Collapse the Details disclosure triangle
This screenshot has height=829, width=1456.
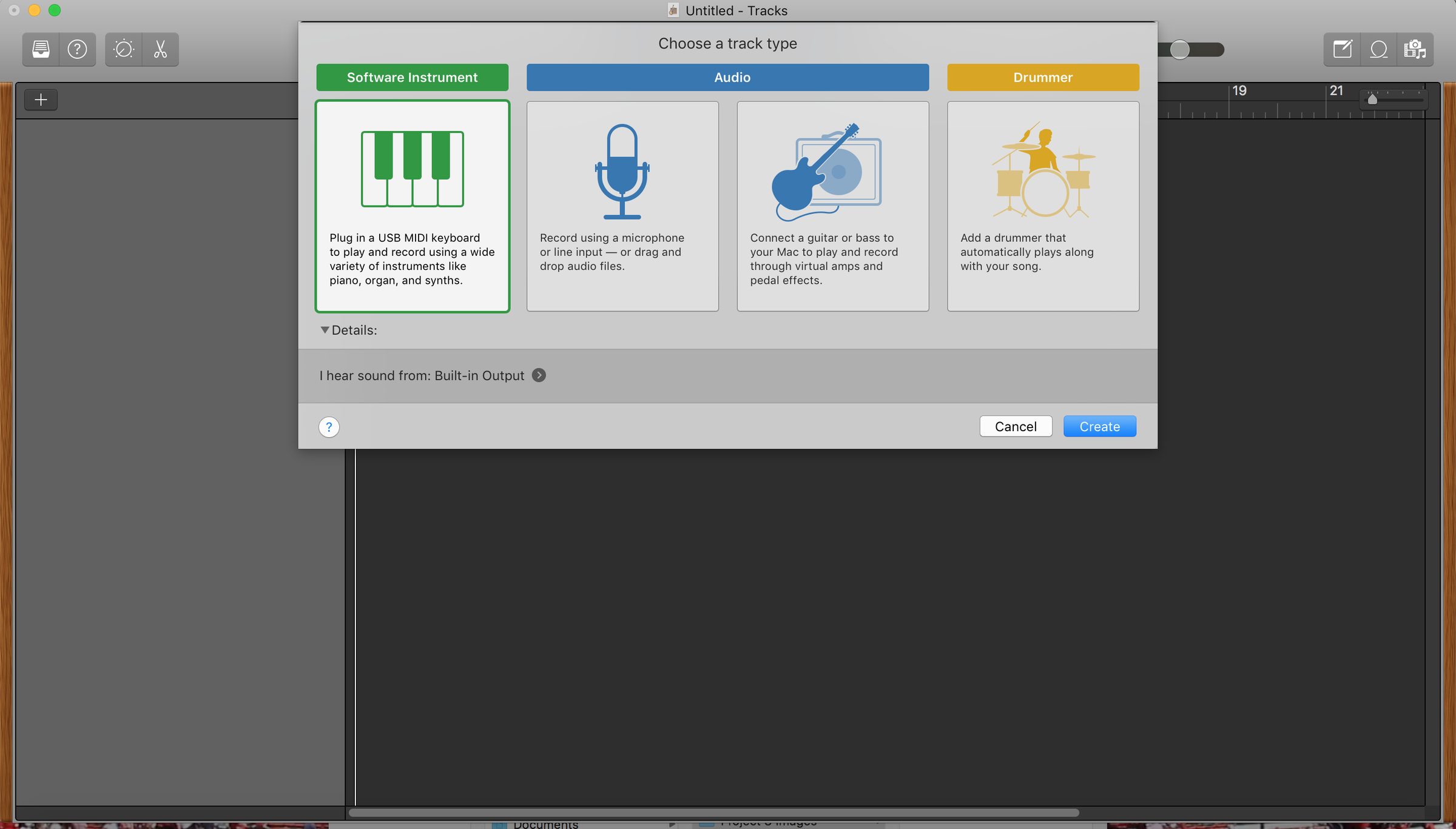click(325, 330)
